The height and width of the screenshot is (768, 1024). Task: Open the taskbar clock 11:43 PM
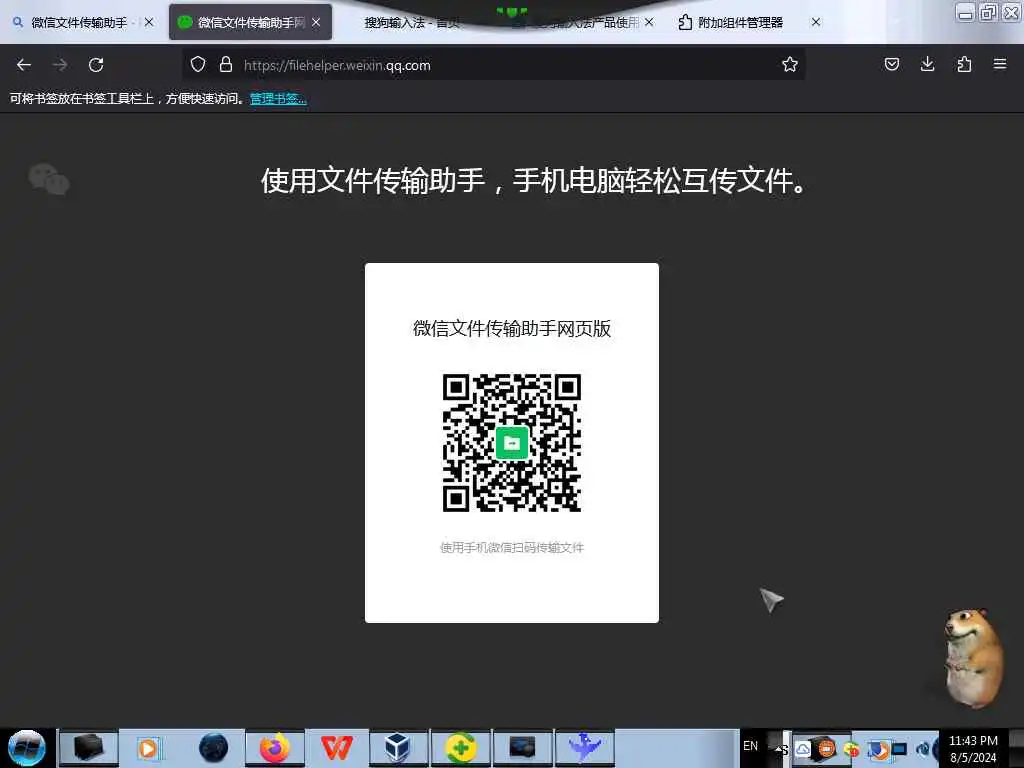(x=973, y=749)
